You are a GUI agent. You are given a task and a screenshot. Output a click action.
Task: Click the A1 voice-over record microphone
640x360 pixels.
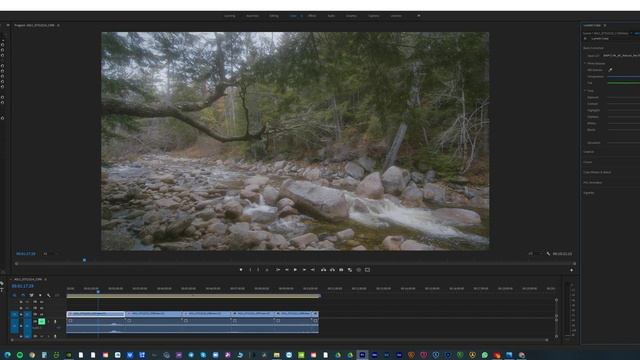[x=55, y=322]
